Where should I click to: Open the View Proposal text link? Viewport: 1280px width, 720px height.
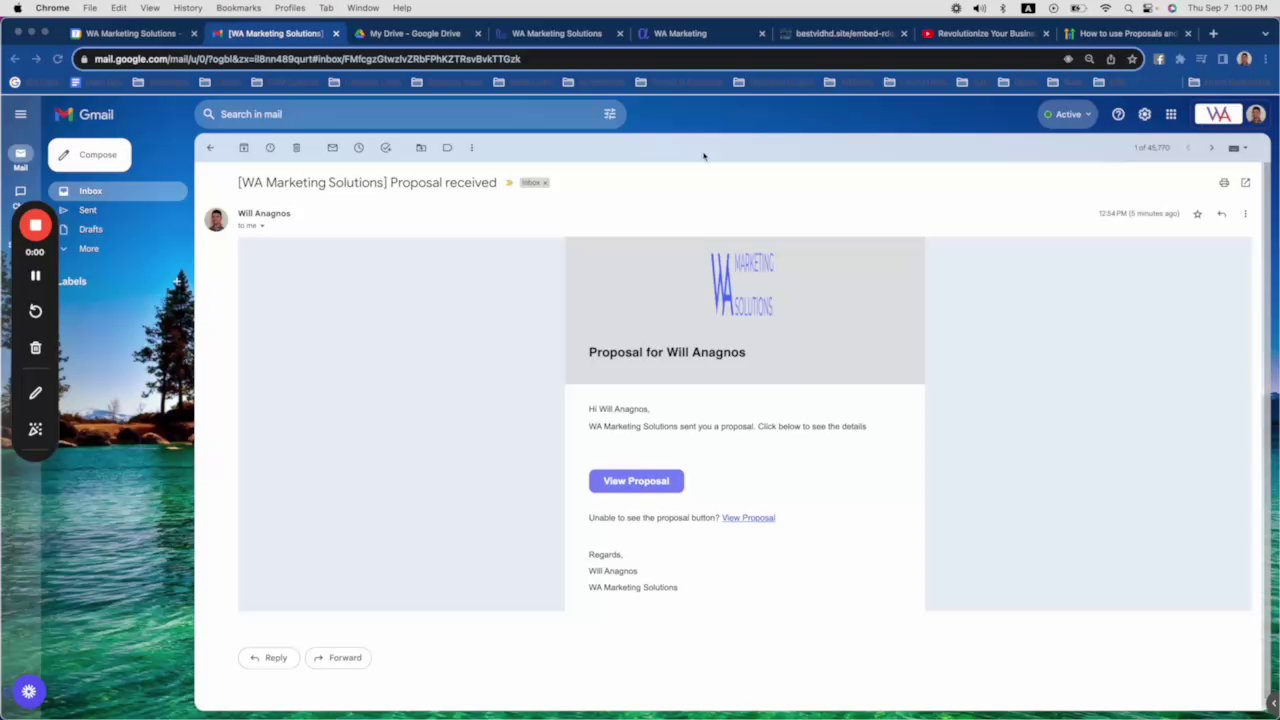pos(748,518)
